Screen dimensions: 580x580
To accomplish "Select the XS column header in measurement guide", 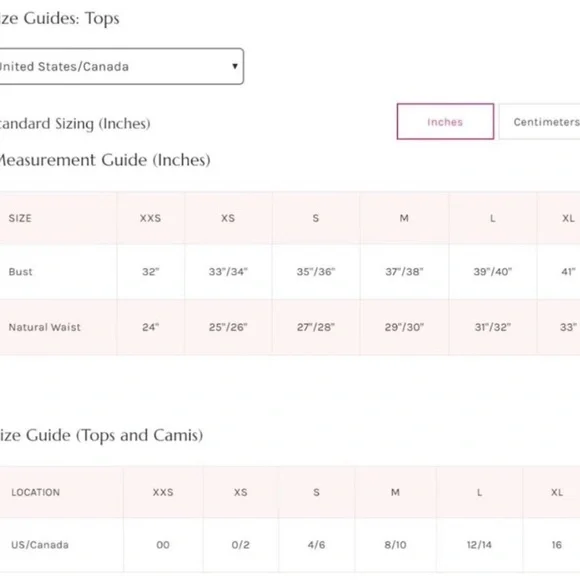I will click(x=228, y=218).
